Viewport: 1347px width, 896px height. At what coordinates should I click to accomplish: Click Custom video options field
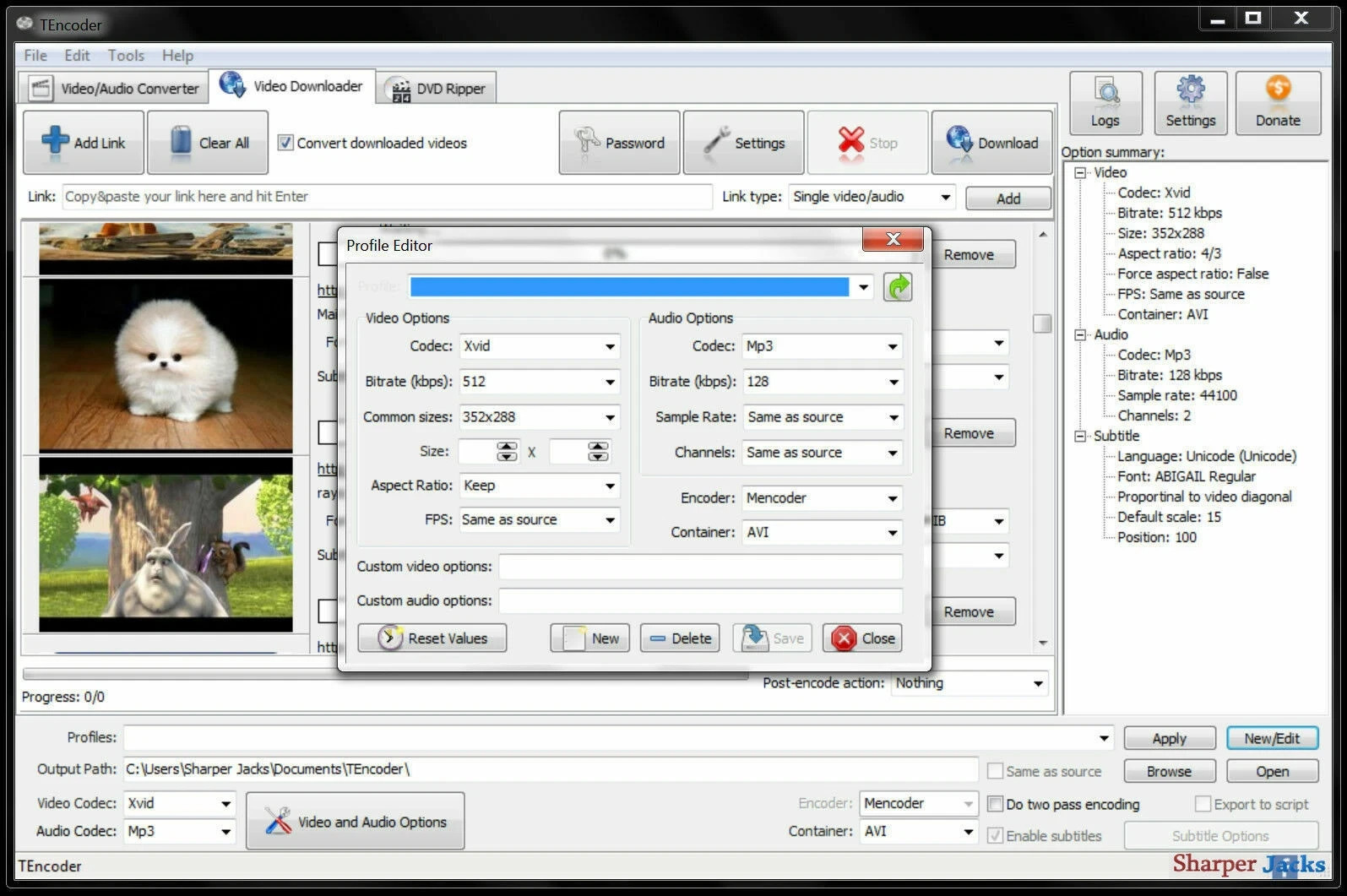pyautogui.click(x=701, y=566)
